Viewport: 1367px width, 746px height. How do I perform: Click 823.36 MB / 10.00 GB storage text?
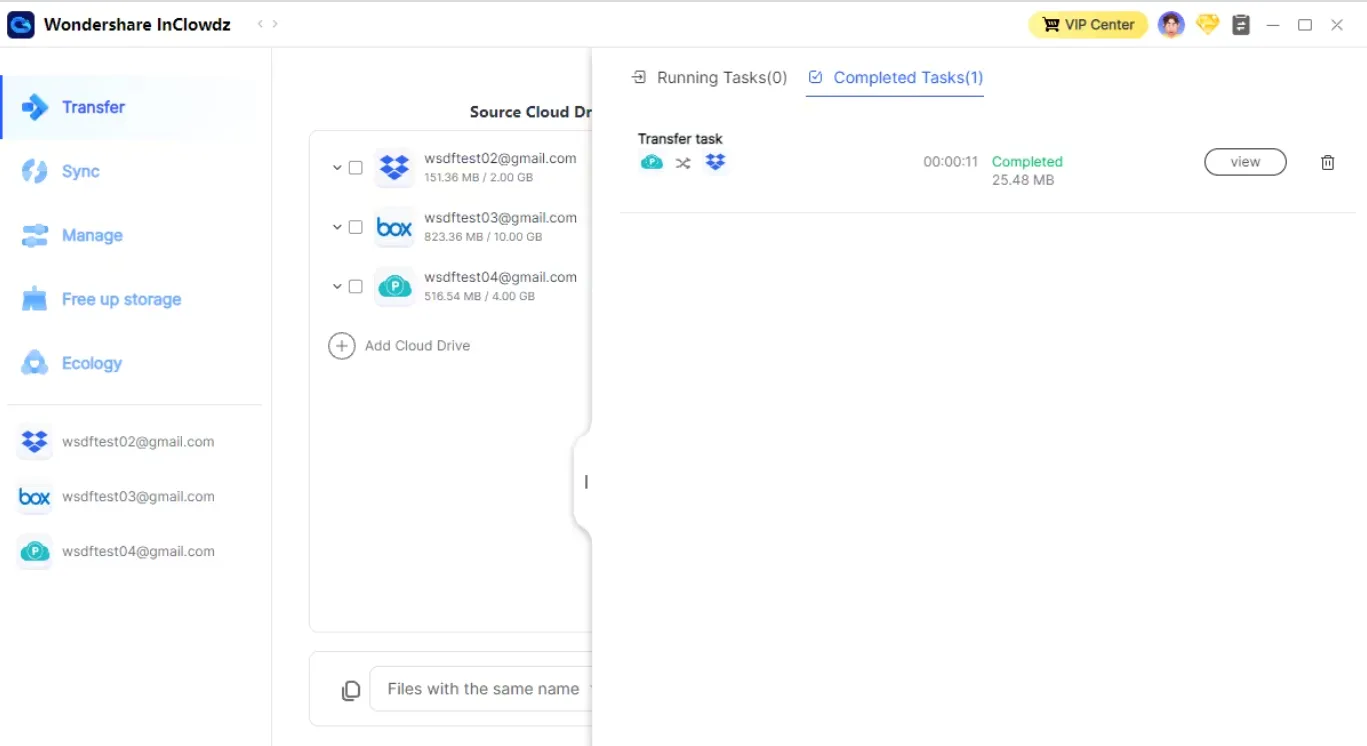click(483, 237)
